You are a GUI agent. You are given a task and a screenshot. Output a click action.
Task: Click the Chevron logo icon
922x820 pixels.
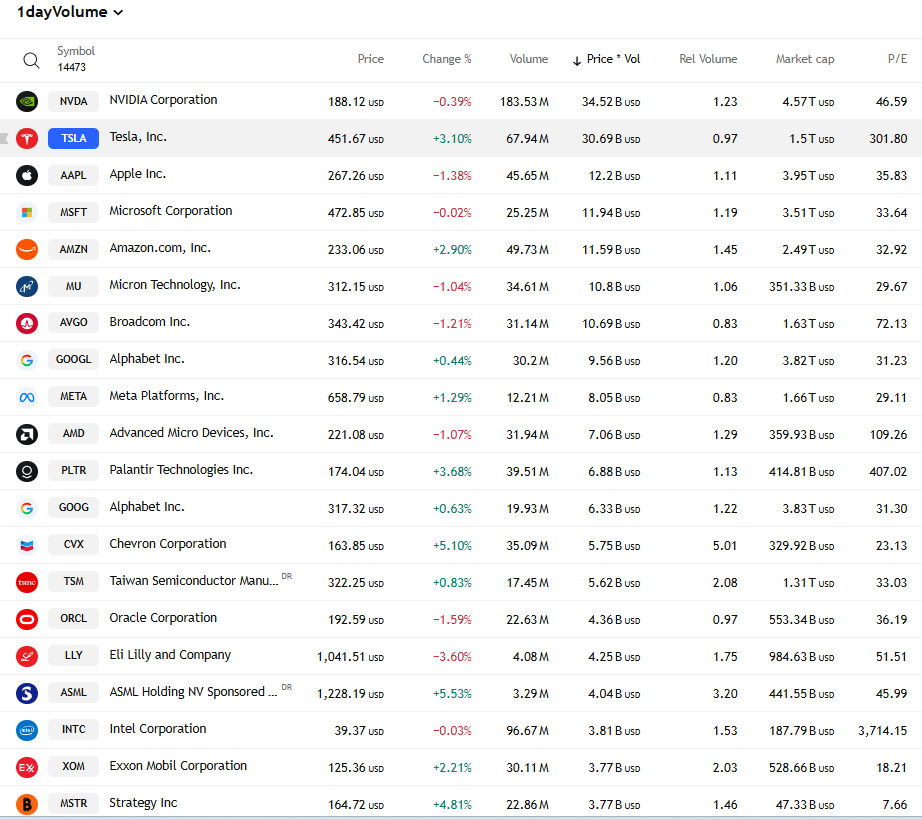click(27, 545)
